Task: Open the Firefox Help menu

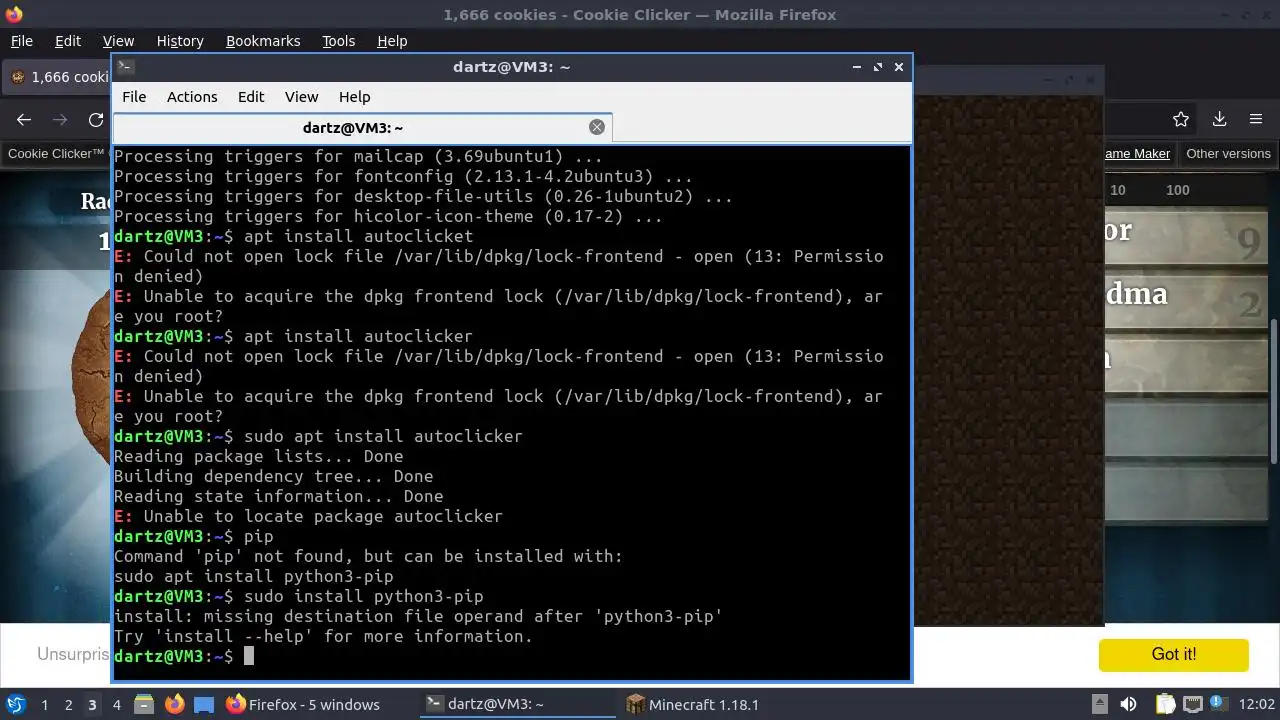Action: [x=392, y=41]
